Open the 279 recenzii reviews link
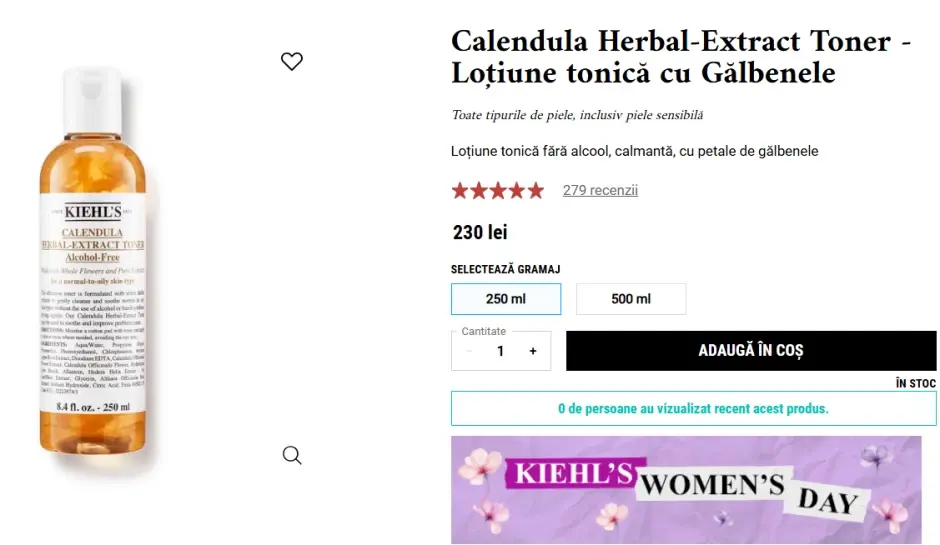The width and height of the screenshot is (940, 545). tap(600, 190)
